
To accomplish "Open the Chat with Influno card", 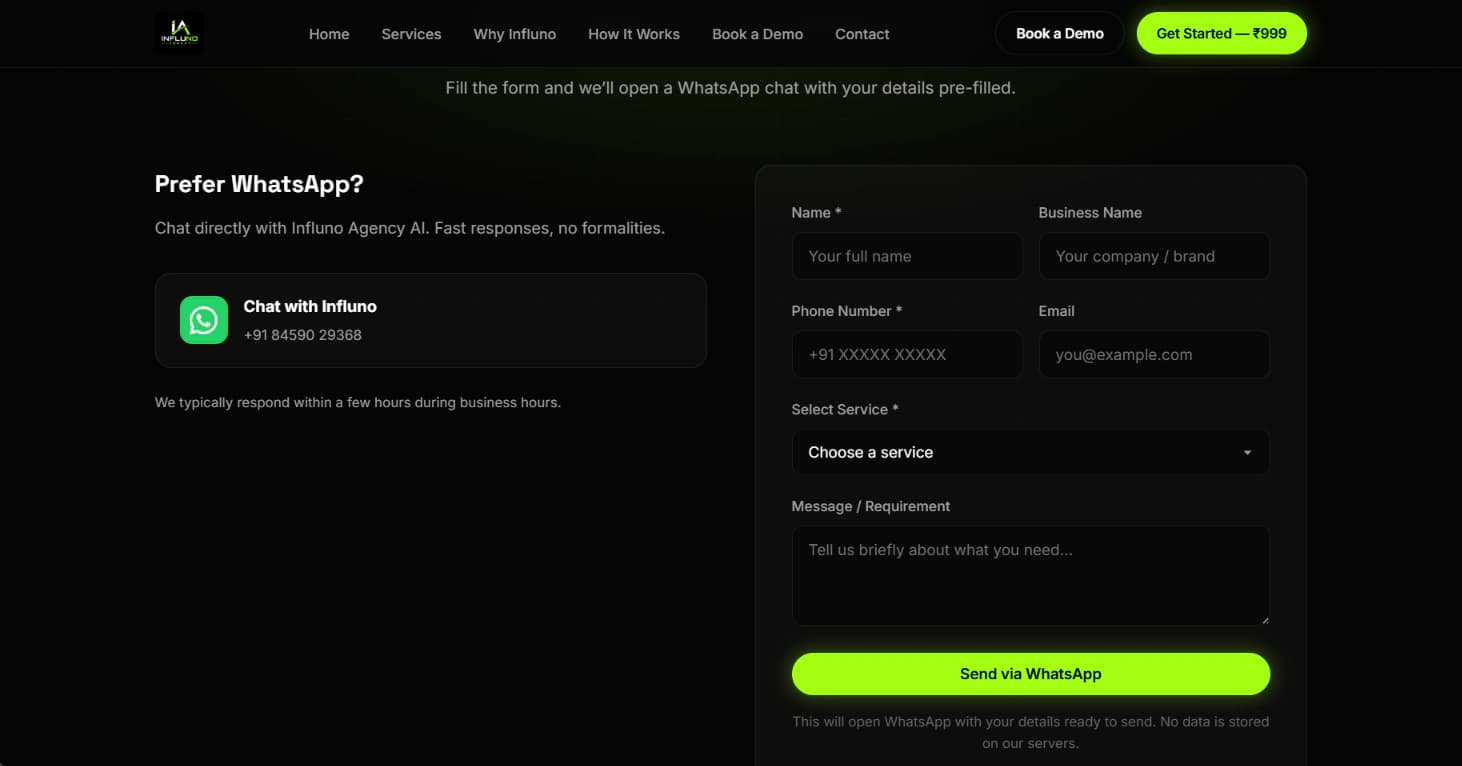I will (x=431, y=320).
